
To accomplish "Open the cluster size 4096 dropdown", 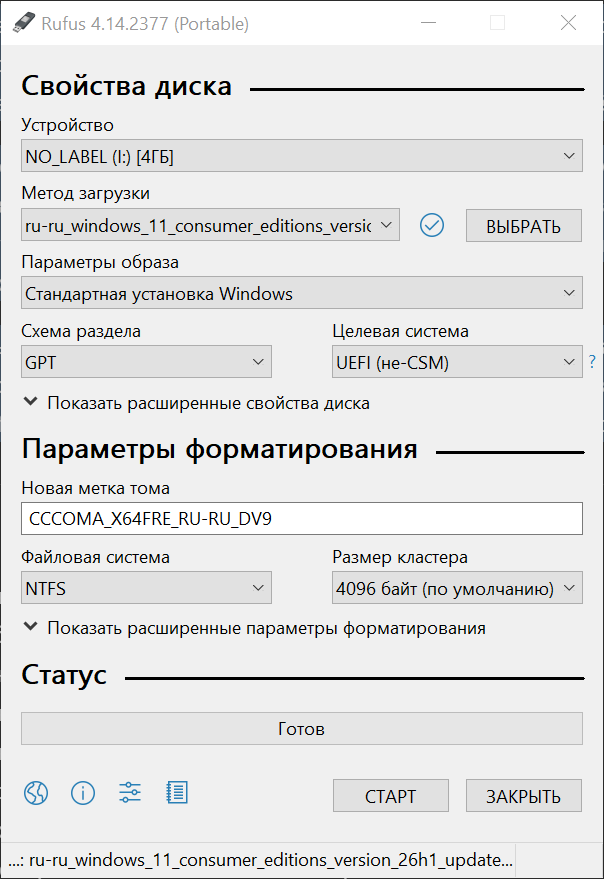I will pos(457,587).
